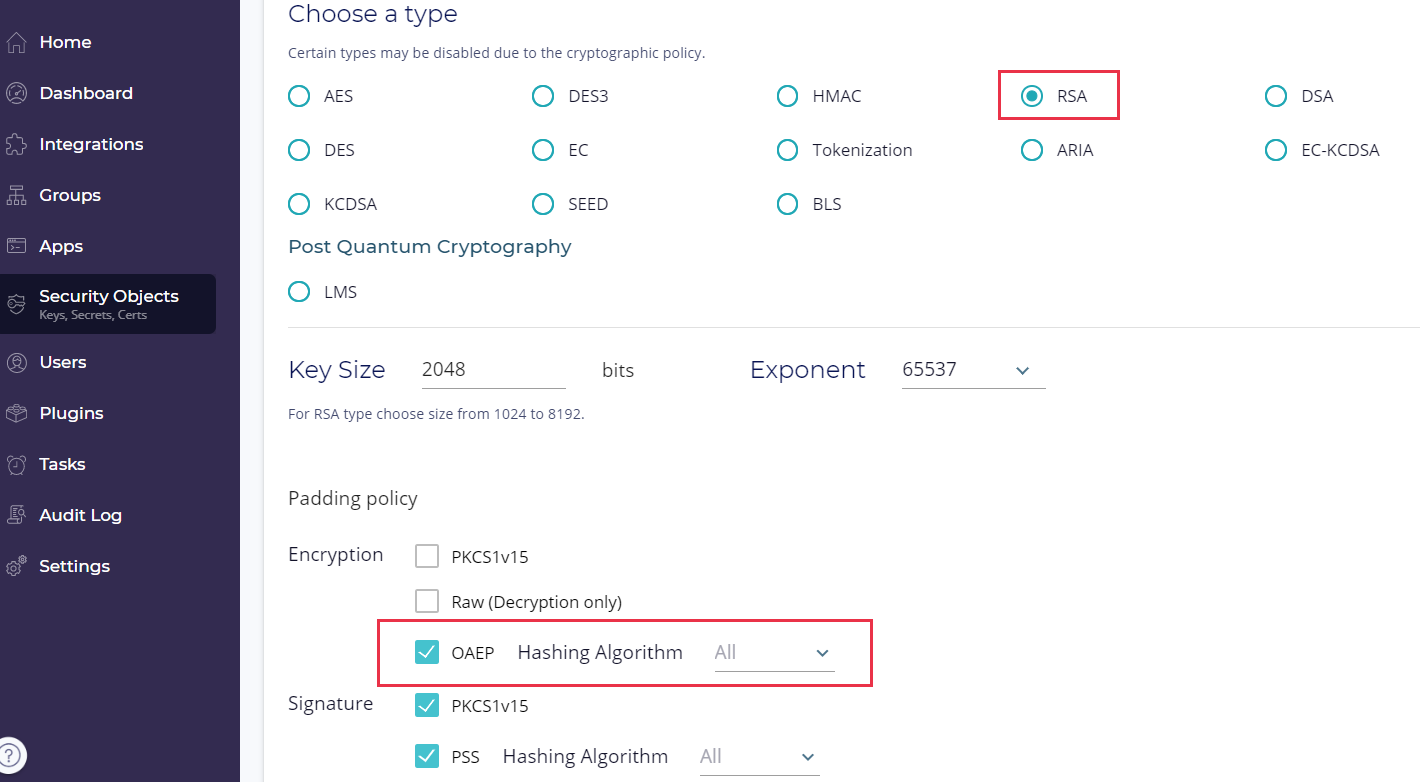Click the Key Size input field
Screen dimensions: 1420x782
493,370
